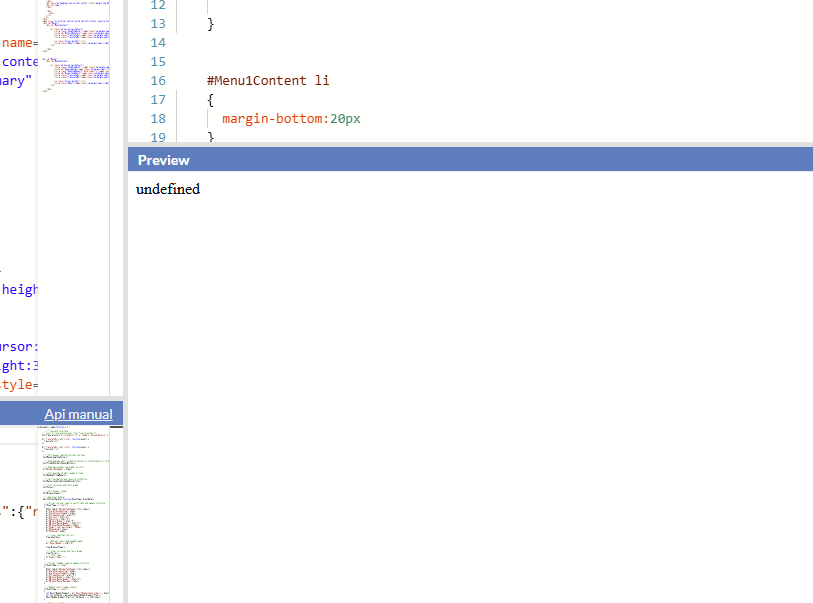
Task: Click line number 15 in gutter
Action: point(157,62)
